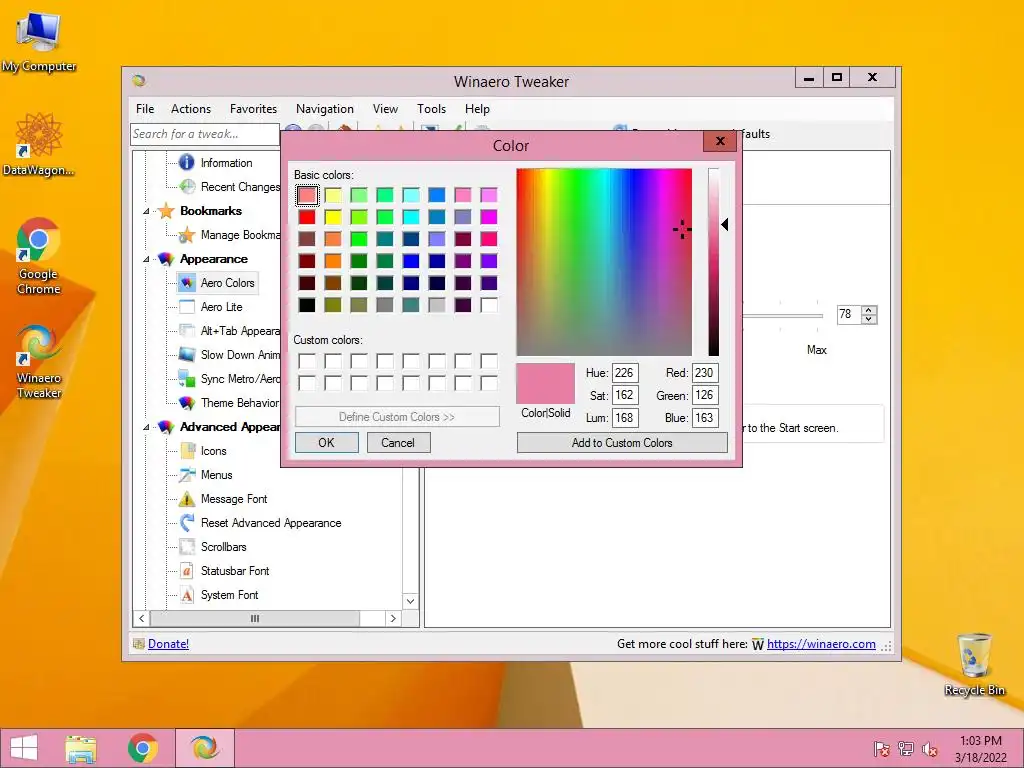Click the network tray icon
The width and height of the screenshot is (1024, 768).
[906, 749]
